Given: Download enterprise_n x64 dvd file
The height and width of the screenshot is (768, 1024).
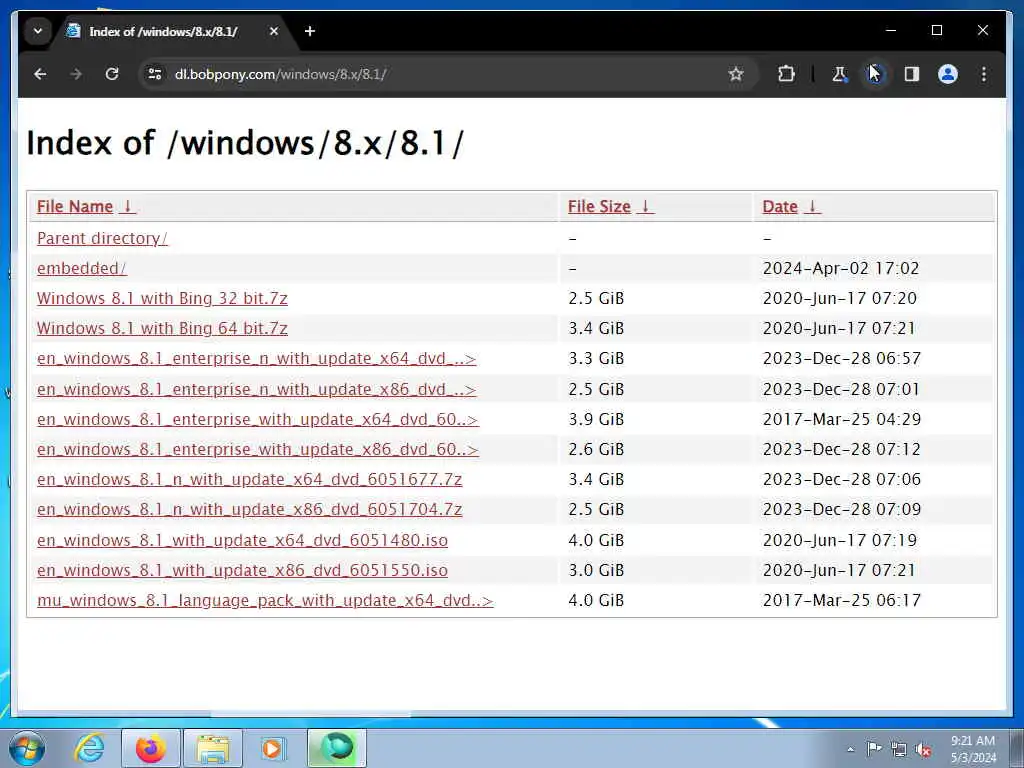Looking at the screenshot, I should click(x=257, y=359).
